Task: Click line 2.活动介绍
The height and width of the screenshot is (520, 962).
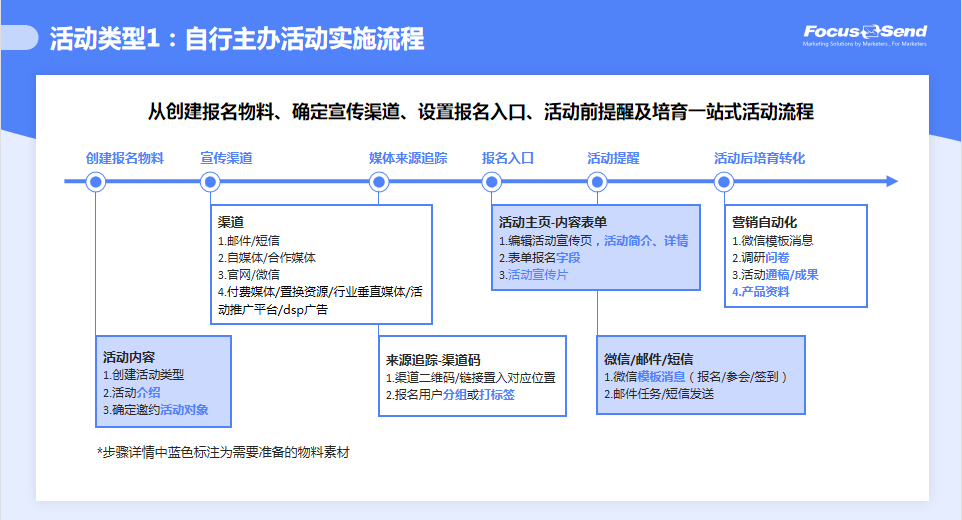Action: click(x=131, y=392)
